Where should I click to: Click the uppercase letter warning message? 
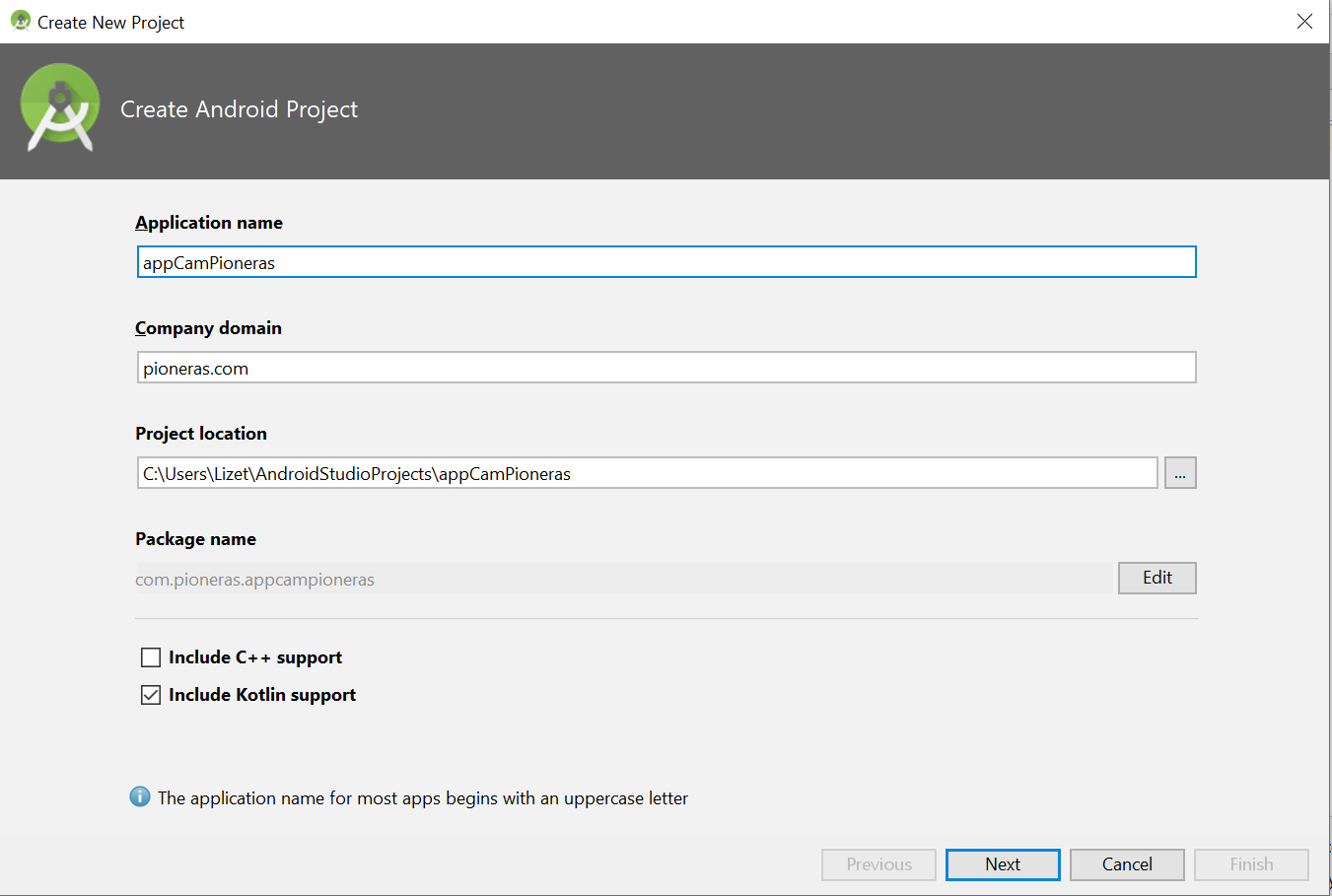[423, 798]
